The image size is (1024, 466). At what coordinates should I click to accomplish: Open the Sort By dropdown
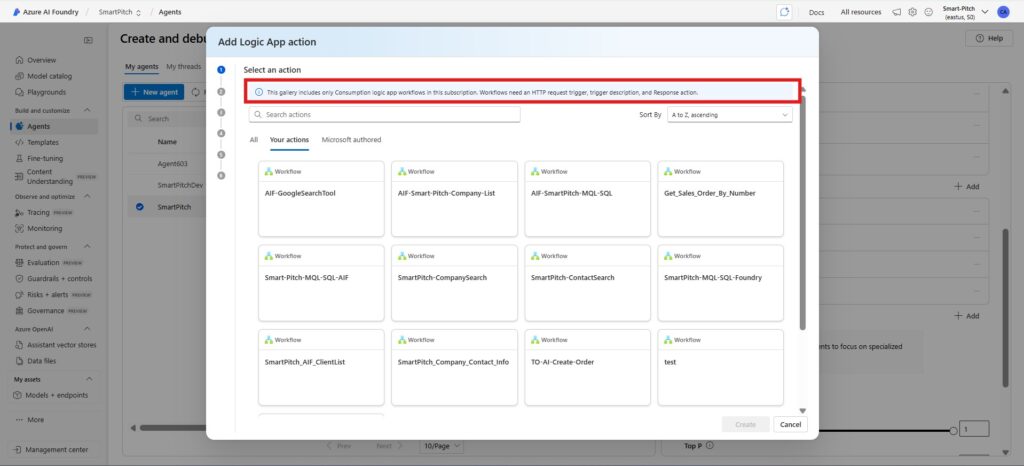tap(729, 115)
